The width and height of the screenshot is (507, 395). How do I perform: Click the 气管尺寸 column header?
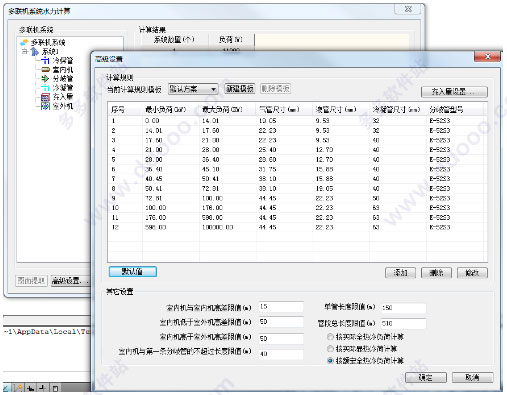click(285, 109)
